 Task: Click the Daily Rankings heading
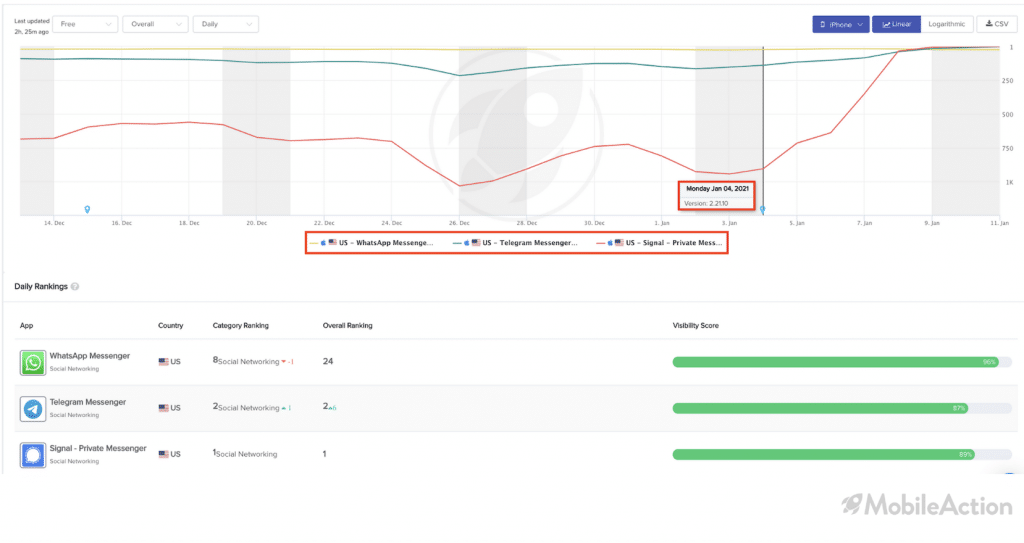[x=41, y=286]
